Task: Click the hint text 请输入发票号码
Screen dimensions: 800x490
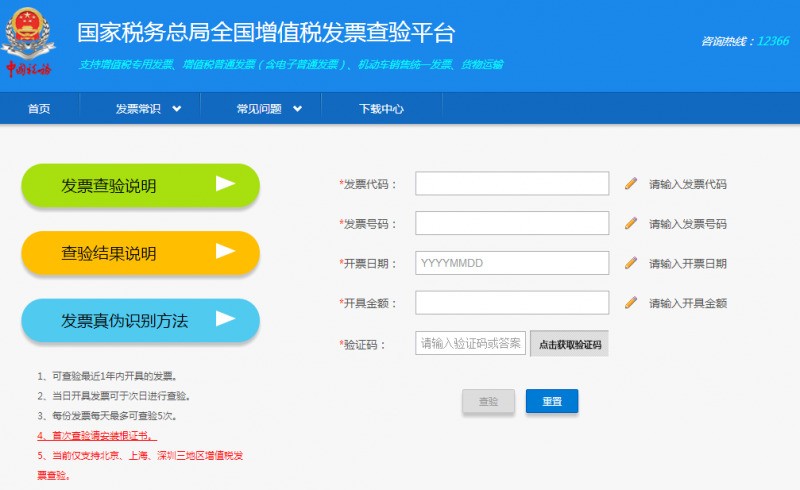Action: (688, 224)
